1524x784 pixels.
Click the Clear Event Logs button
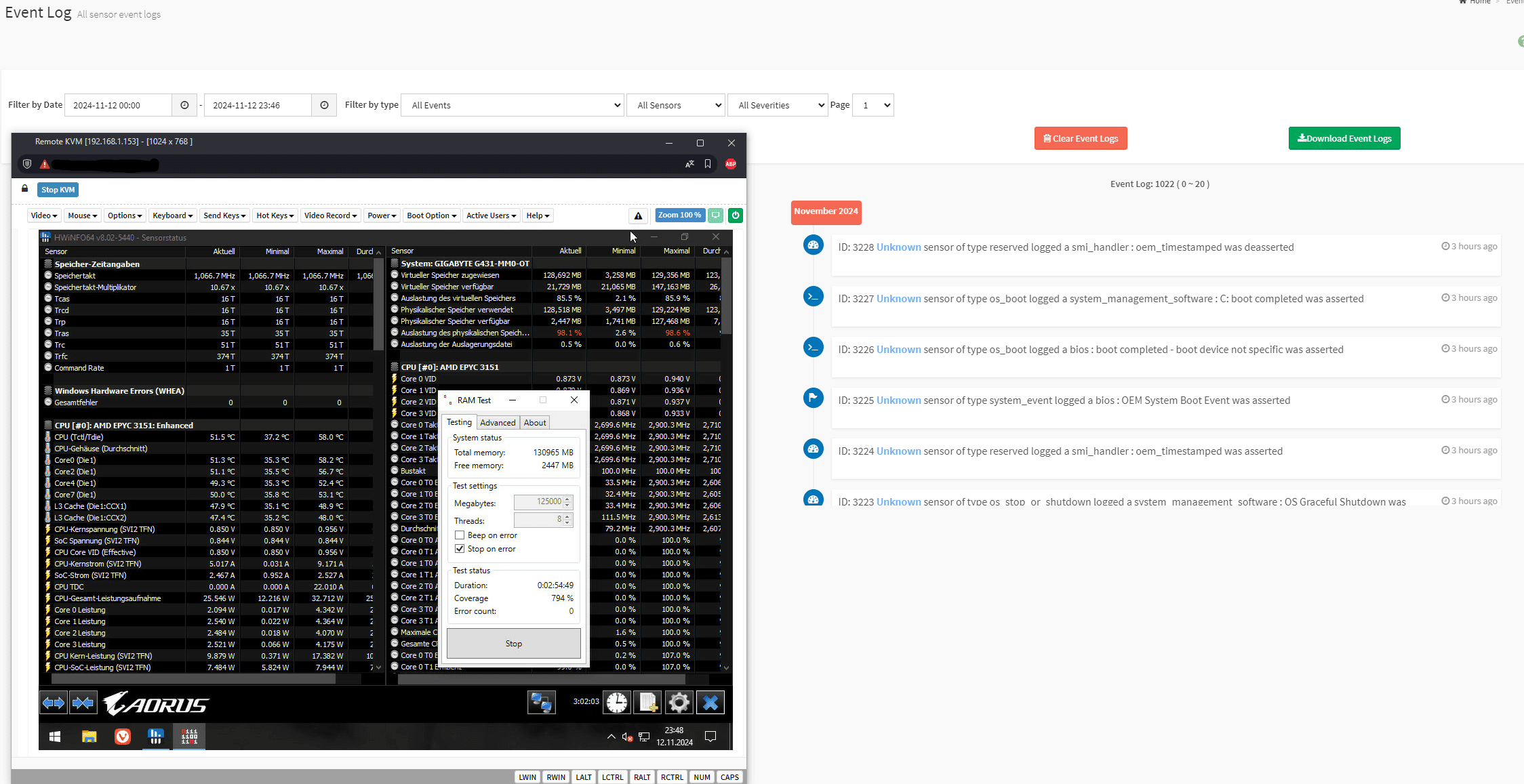pyautogui.click(x=1081, y=138)
